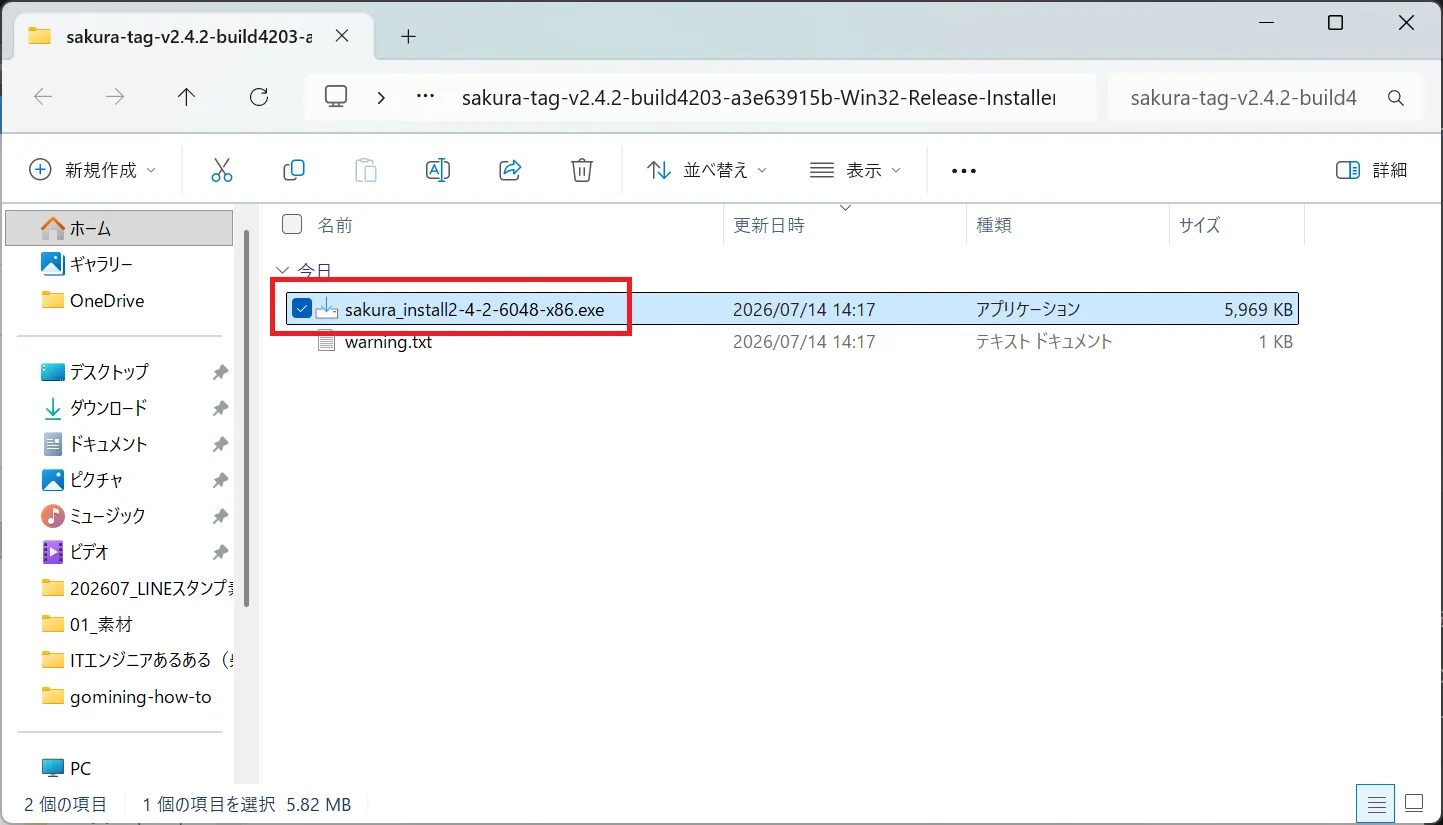
Task: Open the 並べ替え sort dropdown
Action: point(706,170)
